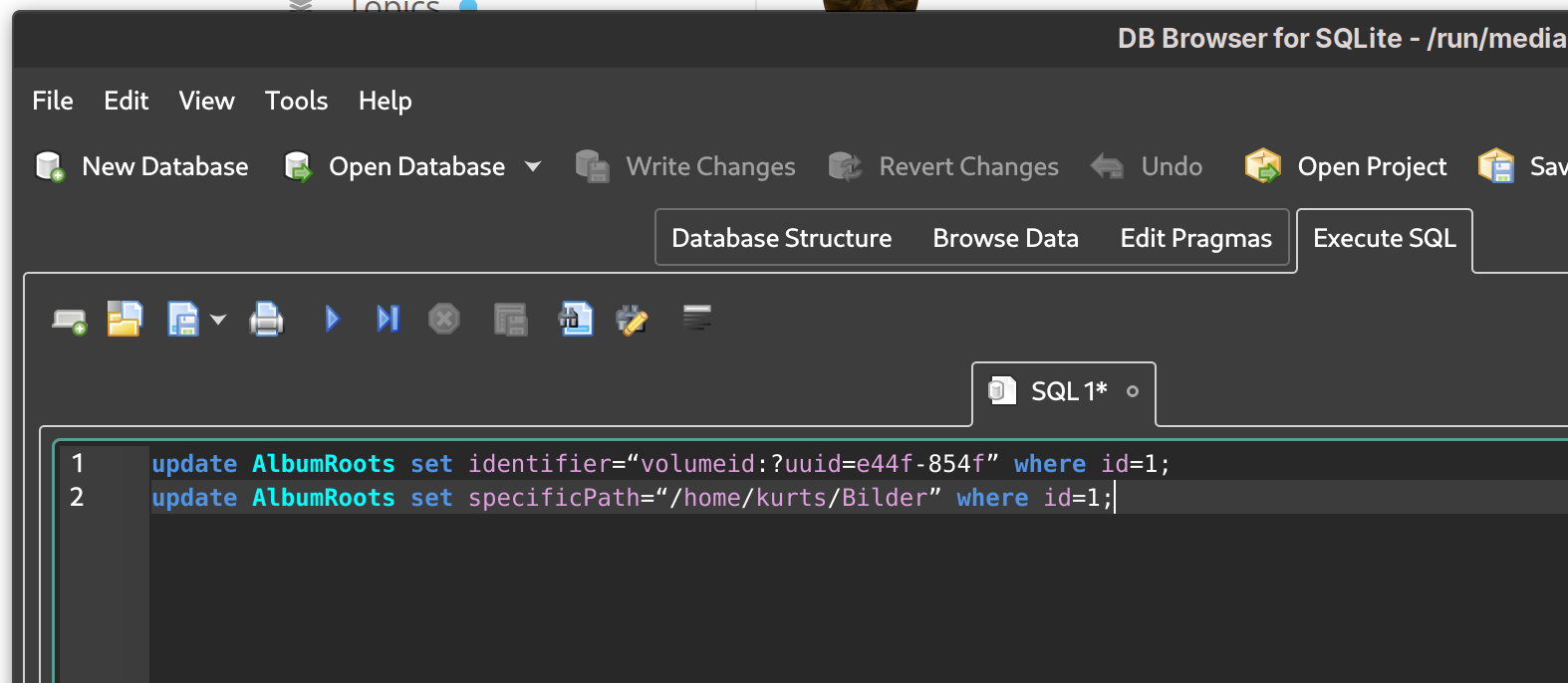The height and width of the screenshot is (683, 1568).
Task: Open the Tools menu
Action: 296,101
